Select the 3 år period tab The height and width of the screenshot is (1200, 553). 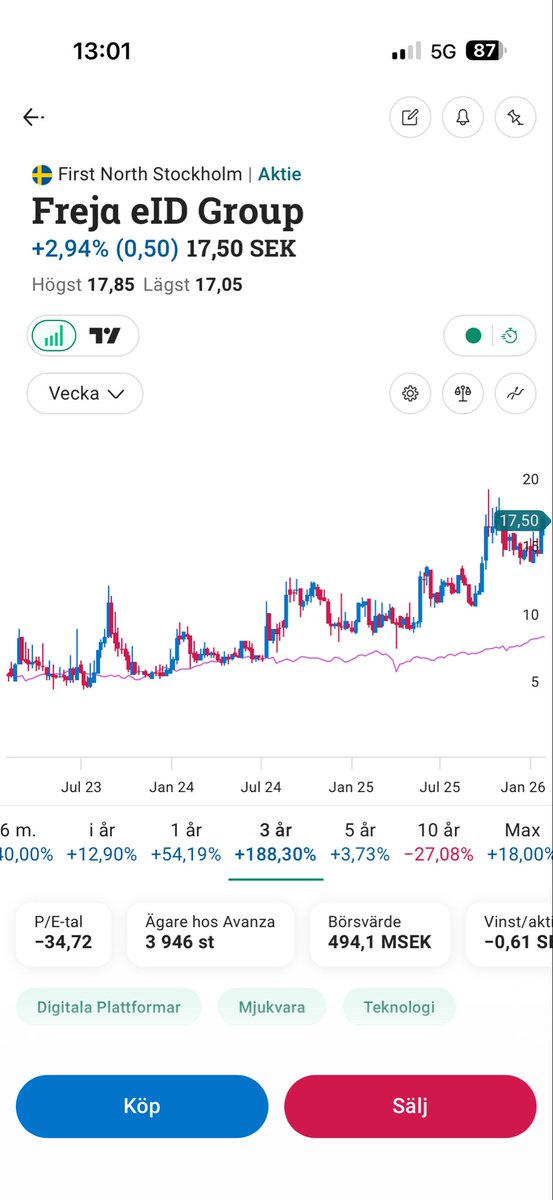point(275,842)
